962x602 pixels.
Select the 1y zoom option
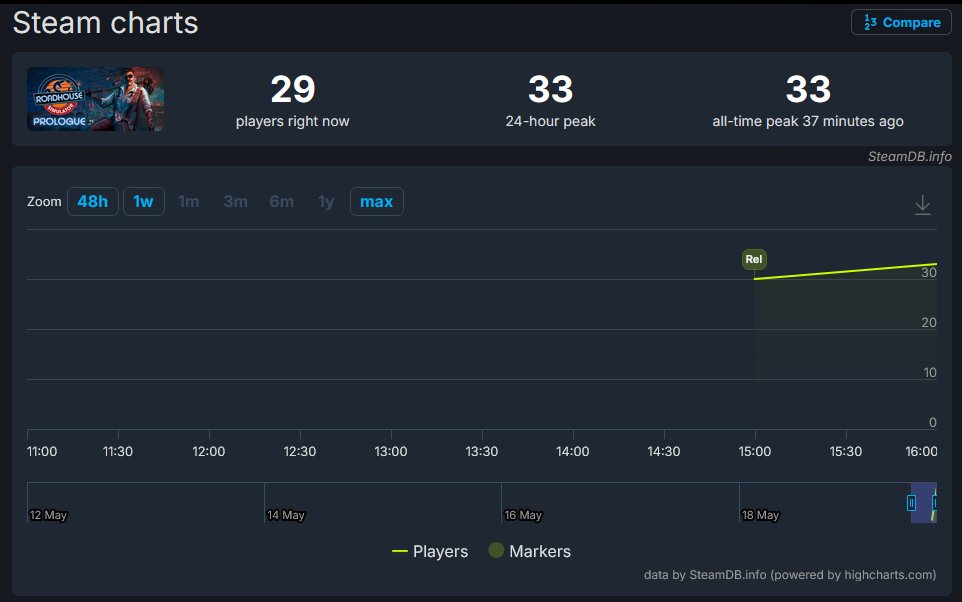coord(326,201)
